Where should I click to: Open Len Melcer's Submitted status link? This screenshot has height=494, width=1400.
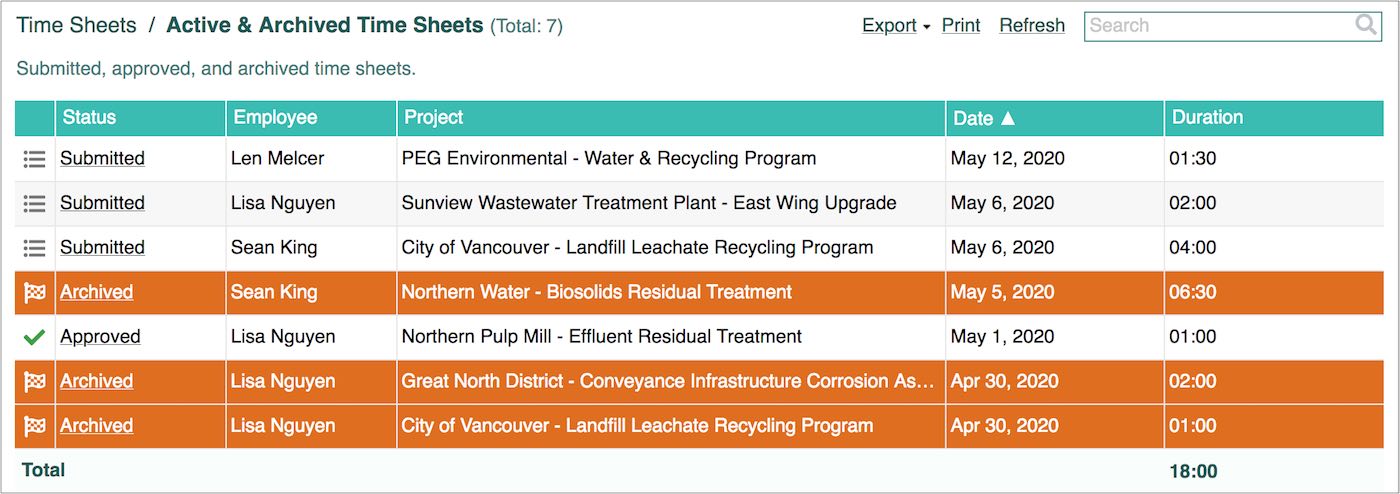point(102,159)
